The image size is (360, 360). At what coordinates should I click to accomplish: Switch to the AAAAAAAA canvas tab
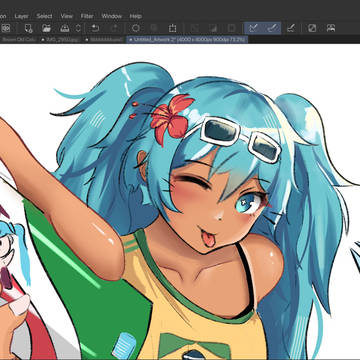coord(104,40)
